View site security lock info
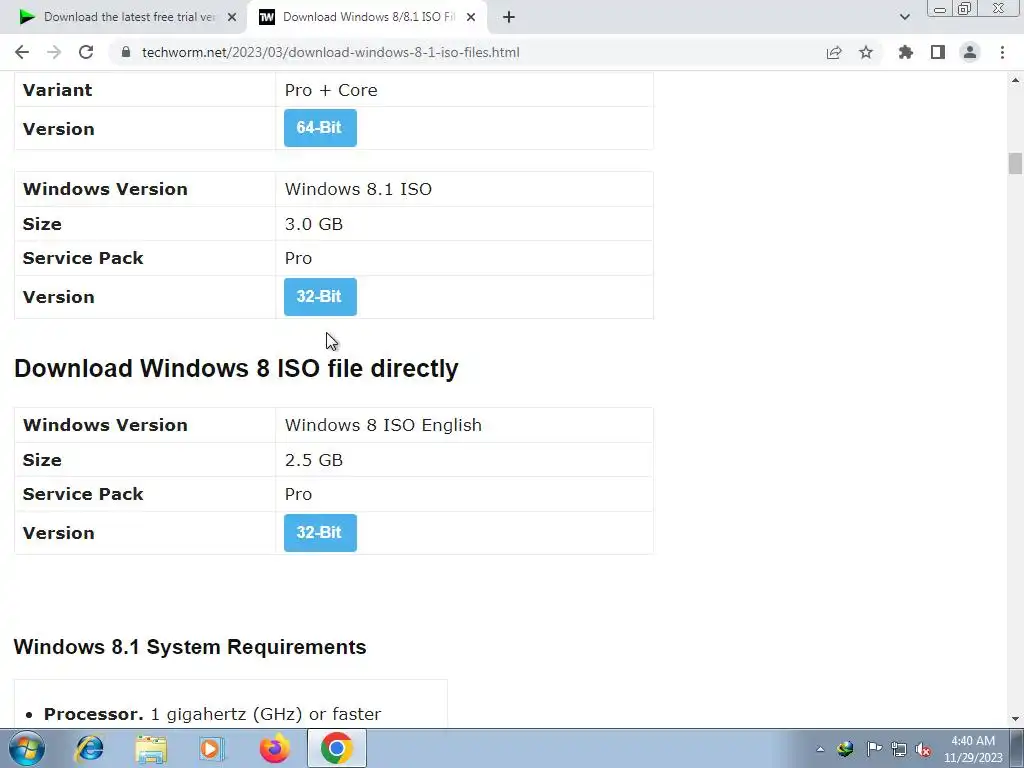The height and width of the screenshot is (768, 1024). pos(126,52)
